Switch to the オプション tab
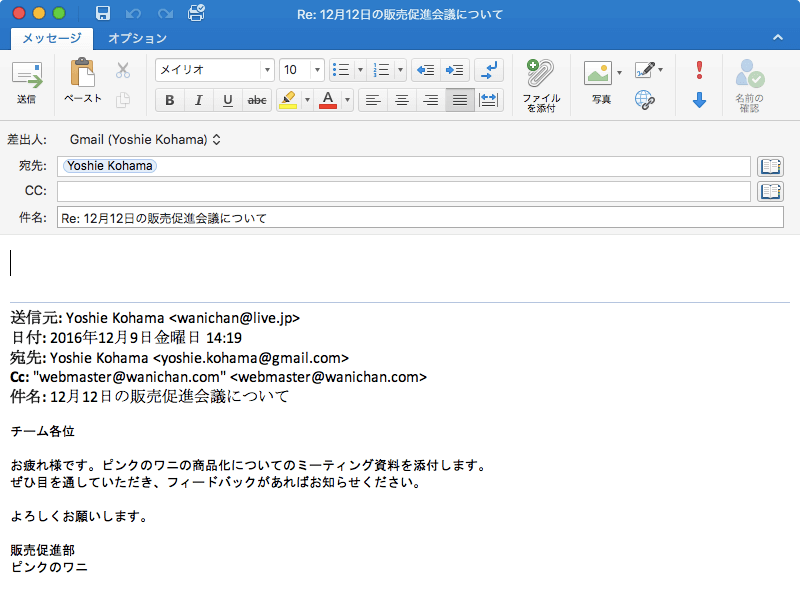800x600 pixels. (x=137, y=38)
